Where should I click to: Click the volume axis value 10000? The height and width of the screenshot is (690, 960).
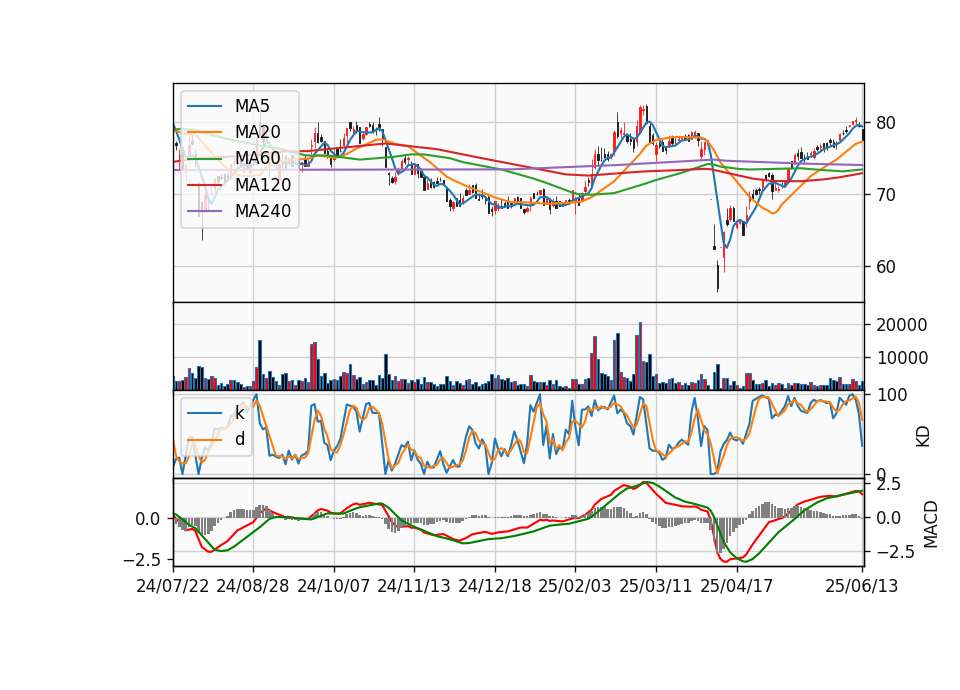pos(901,358)
